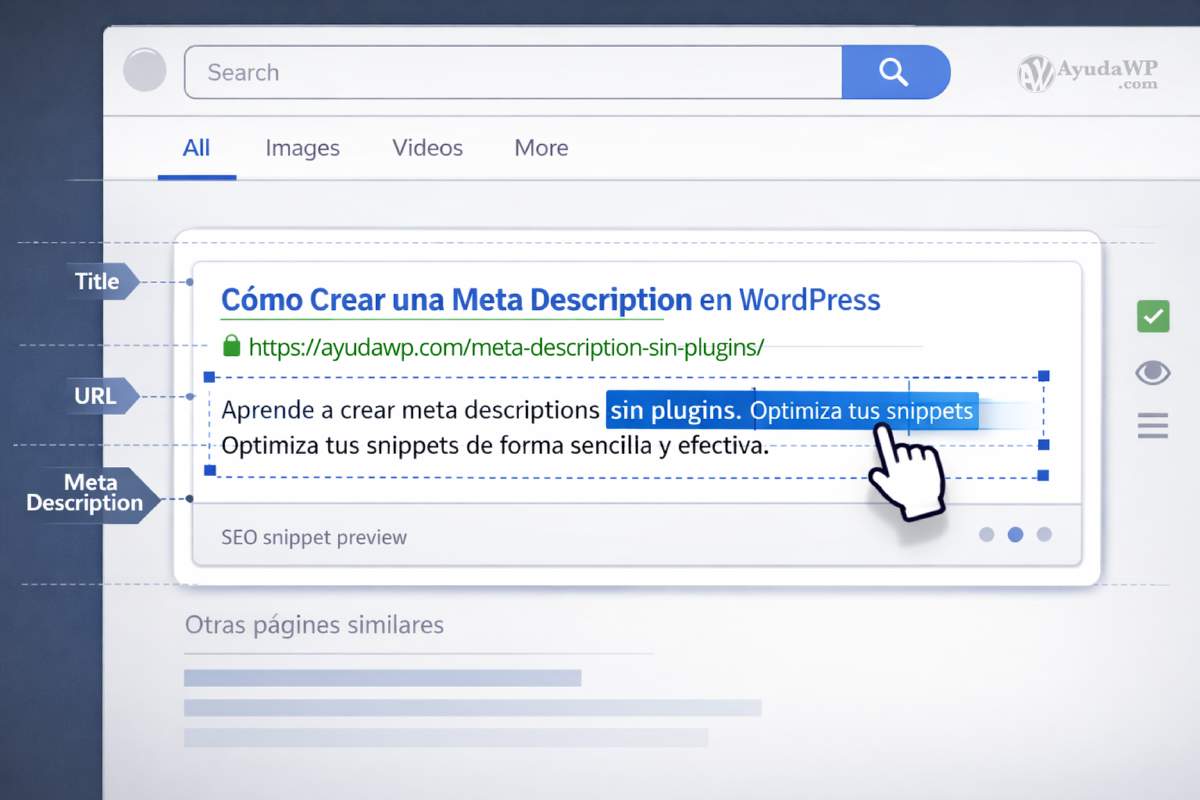Viewport: 1200px width, 800px height.
Task: Click the Meta Description callout tag
Action: click(x=85, y=493)
